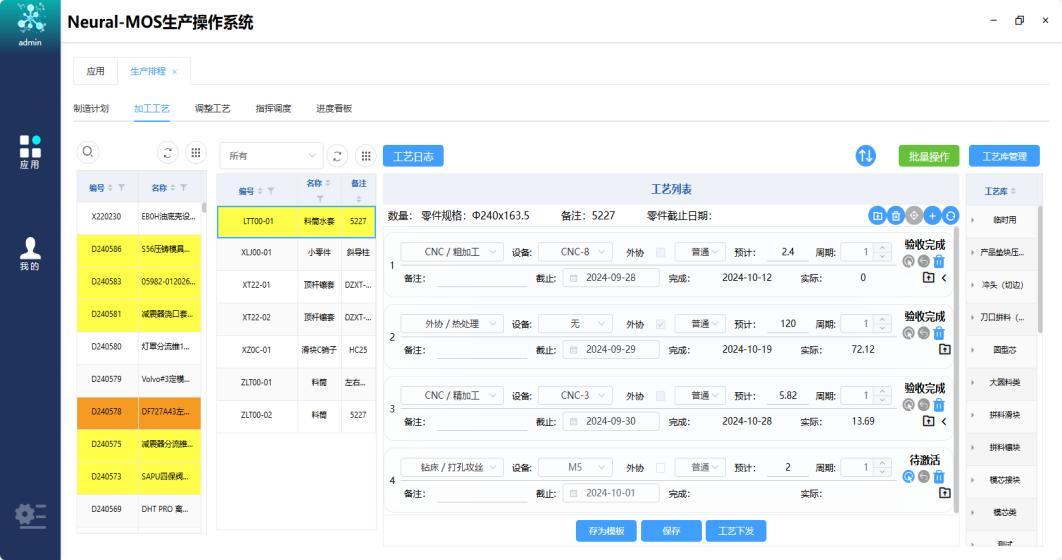Click the 2024-09-28 deadline date field
This screenshot has width=1062, height=560.
click(x=610, y=277)
